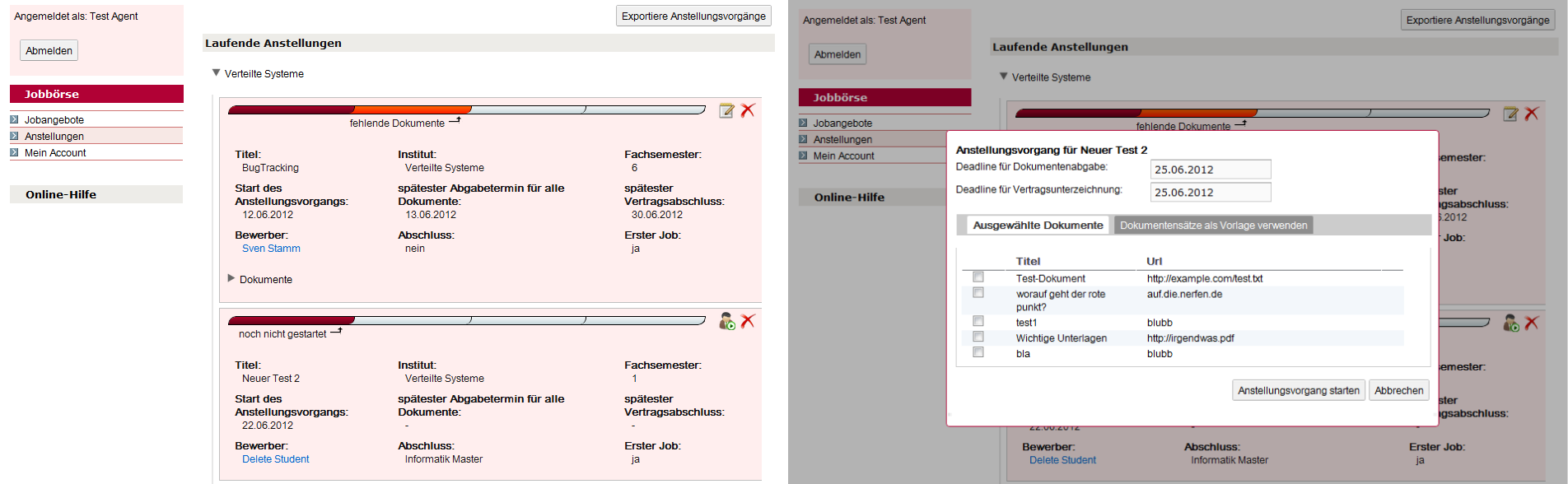Viewport: 1568px width, 484px height.
Task: Switch to 'Dokumentensätze als Vorlage verwenden' tab
Action: (x=1213, y=226)
